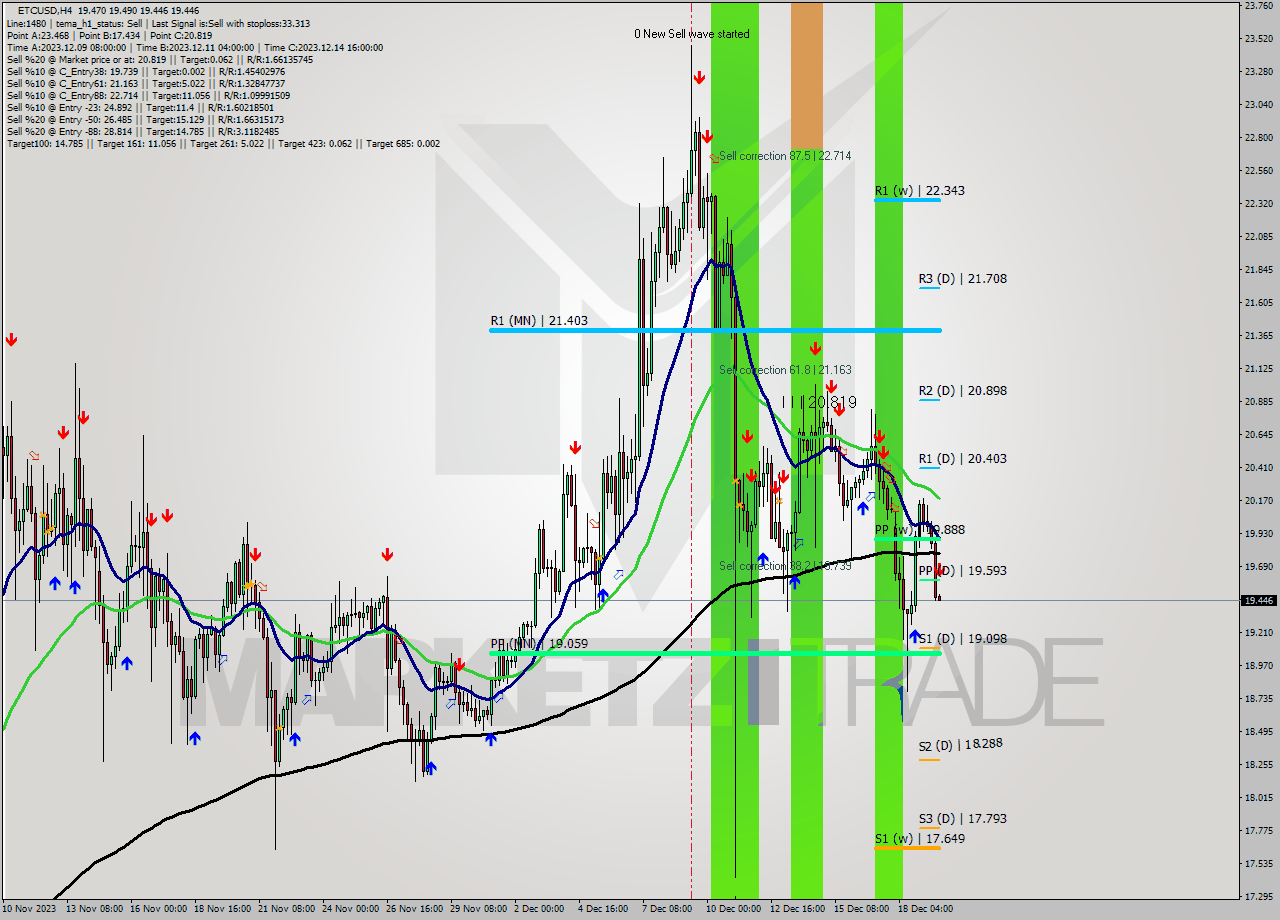Click the S2 (D) | 18.288 support label
Viewport: 1280px width, 920px height.
(x=962, y=744)
